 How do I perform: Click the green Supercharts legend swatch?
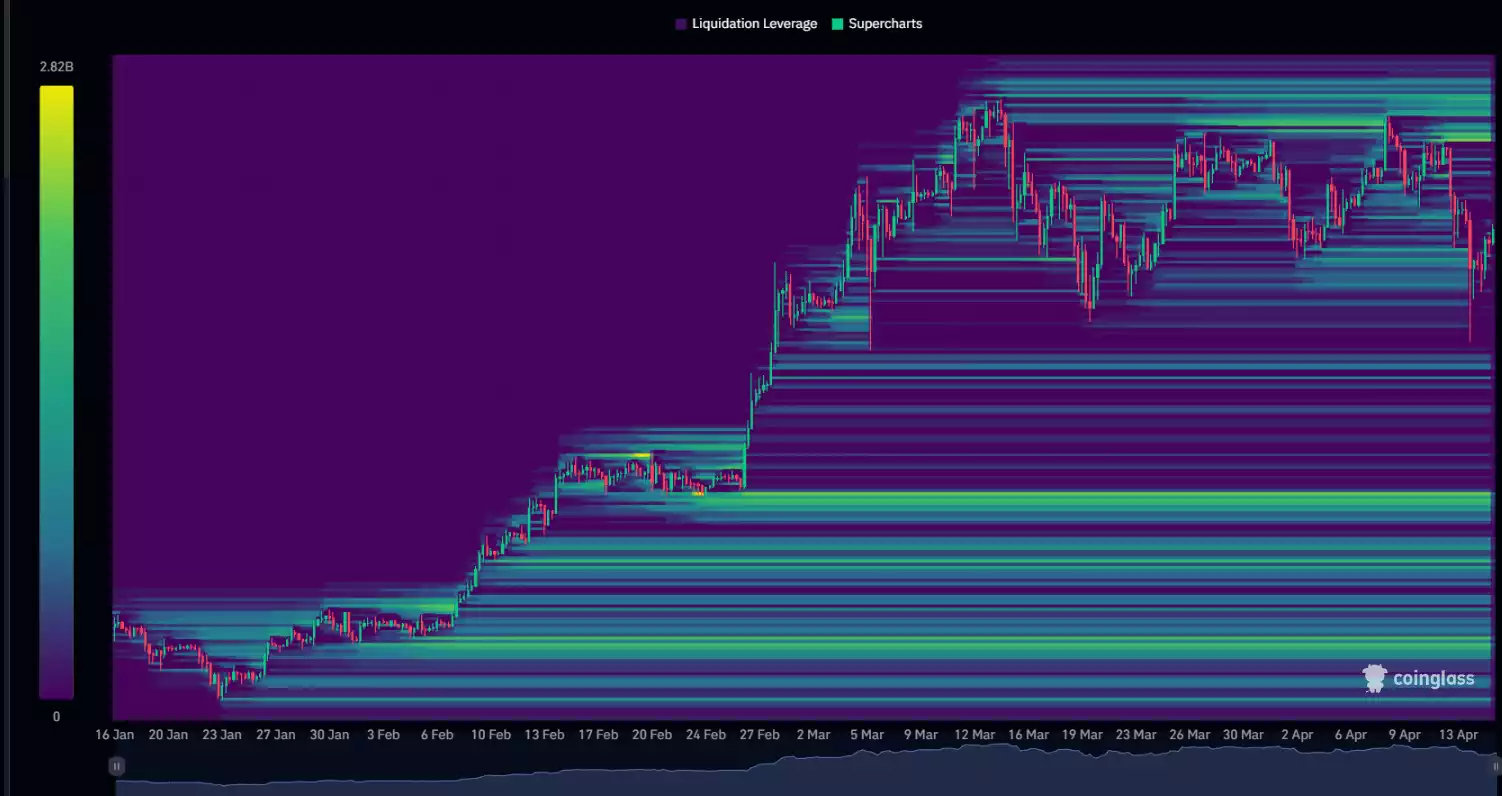[x=838, y=24]
